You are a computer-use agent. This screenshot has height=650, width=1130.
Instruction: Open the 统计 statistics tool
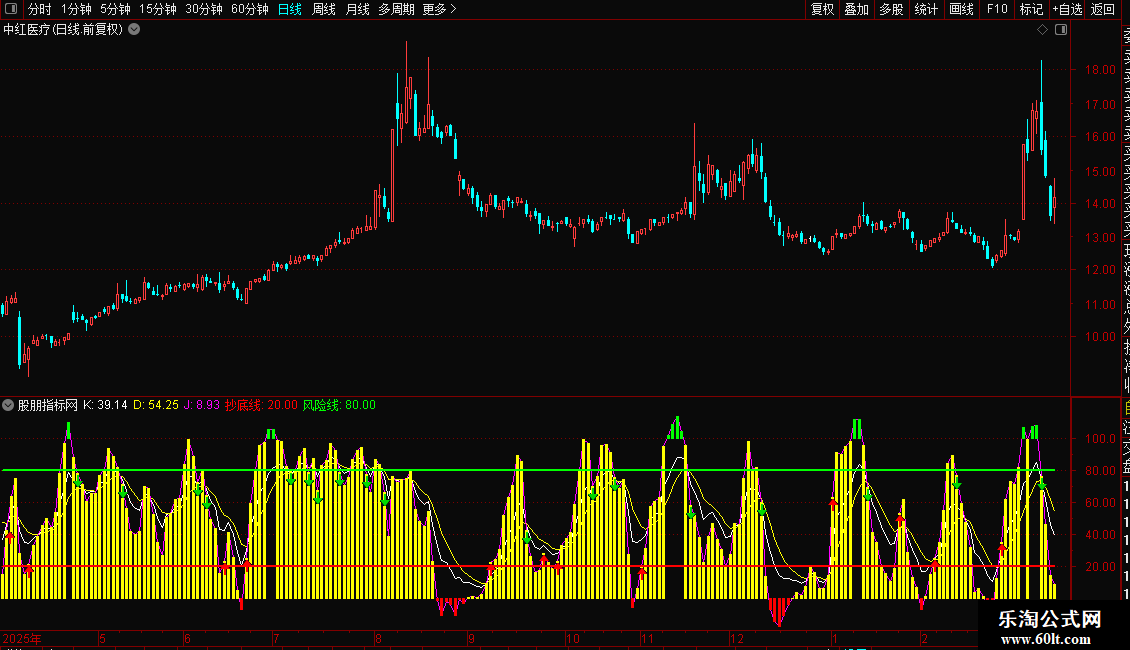926,9
